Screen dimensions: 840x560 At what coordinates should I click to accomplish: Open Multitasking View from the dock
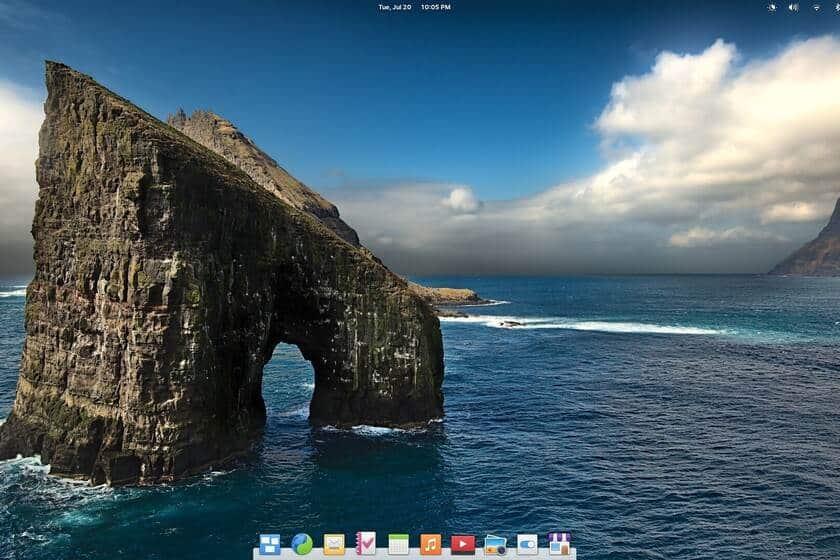click(x=269, y=544)
